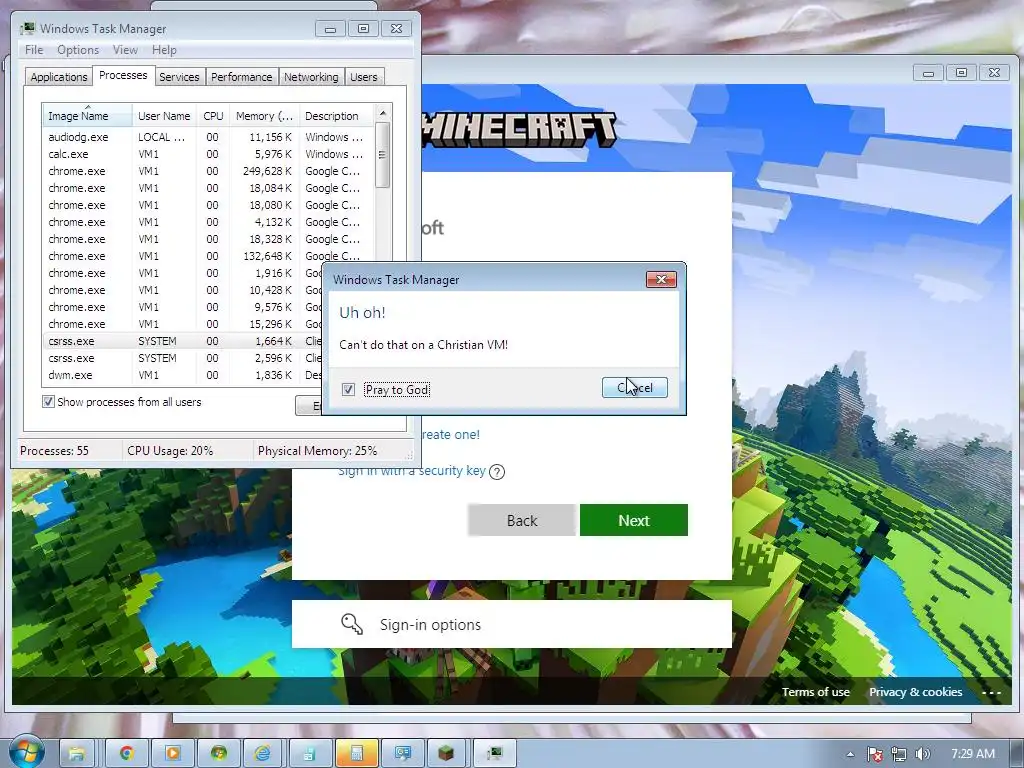Open volume speaker icon in tray
This screenshot has height=768, width=1024.
922,754
